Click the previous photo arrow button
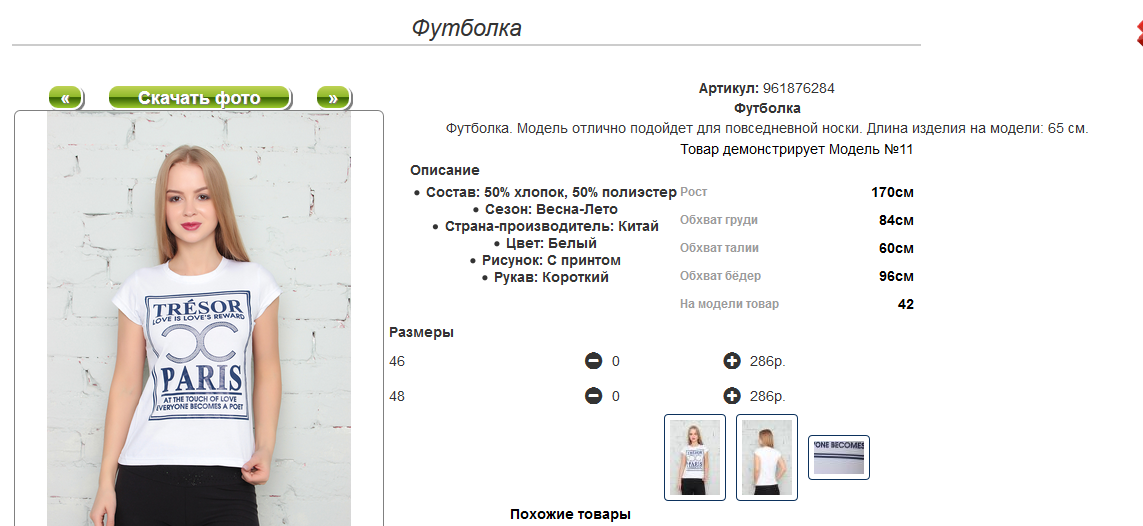Screen dimensions: 1143x526 click(x=66, y=98)
